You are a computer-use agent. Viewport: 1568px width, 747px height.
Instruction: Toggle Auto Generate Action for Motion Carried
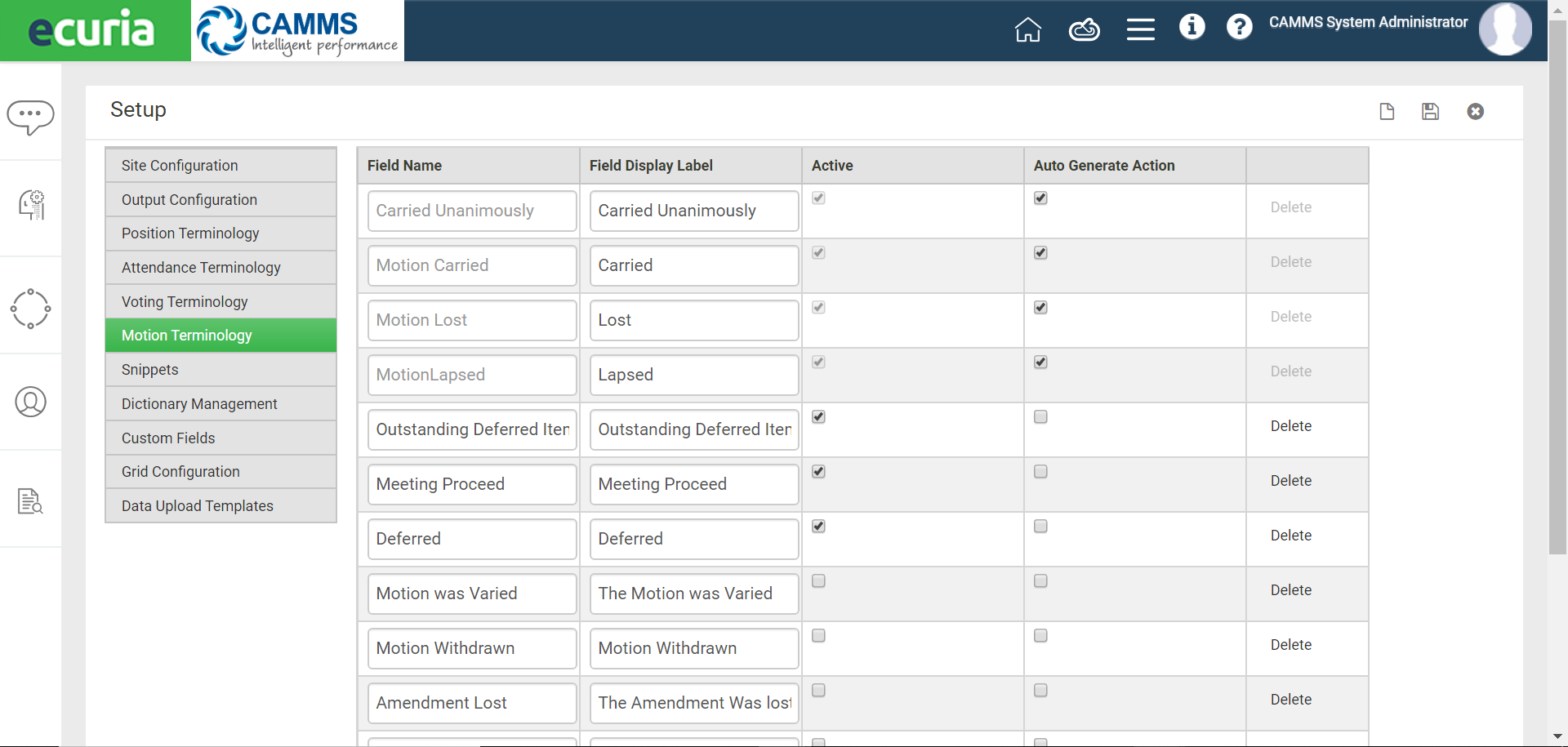coord(1040,252)
